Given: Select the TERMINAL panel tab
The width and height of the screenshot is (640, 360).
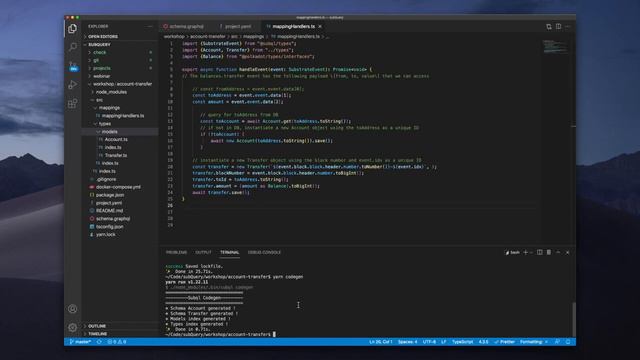Looking at the screenshot, I should pyautogui.click(x=230, y=253).
